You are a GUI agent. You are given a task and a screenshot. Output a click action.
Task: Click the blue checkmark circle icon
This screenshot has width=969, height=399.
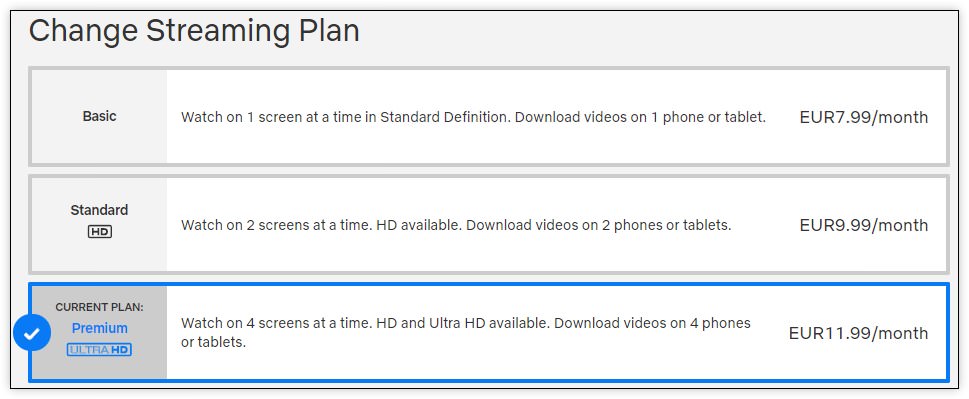(32, 333)
